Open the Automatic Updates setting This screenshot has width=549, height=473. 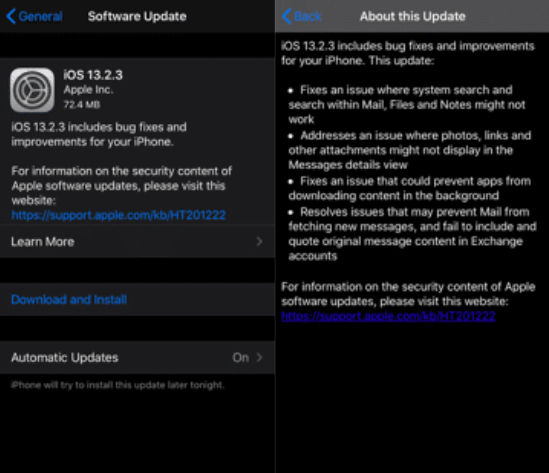(137, 357)
